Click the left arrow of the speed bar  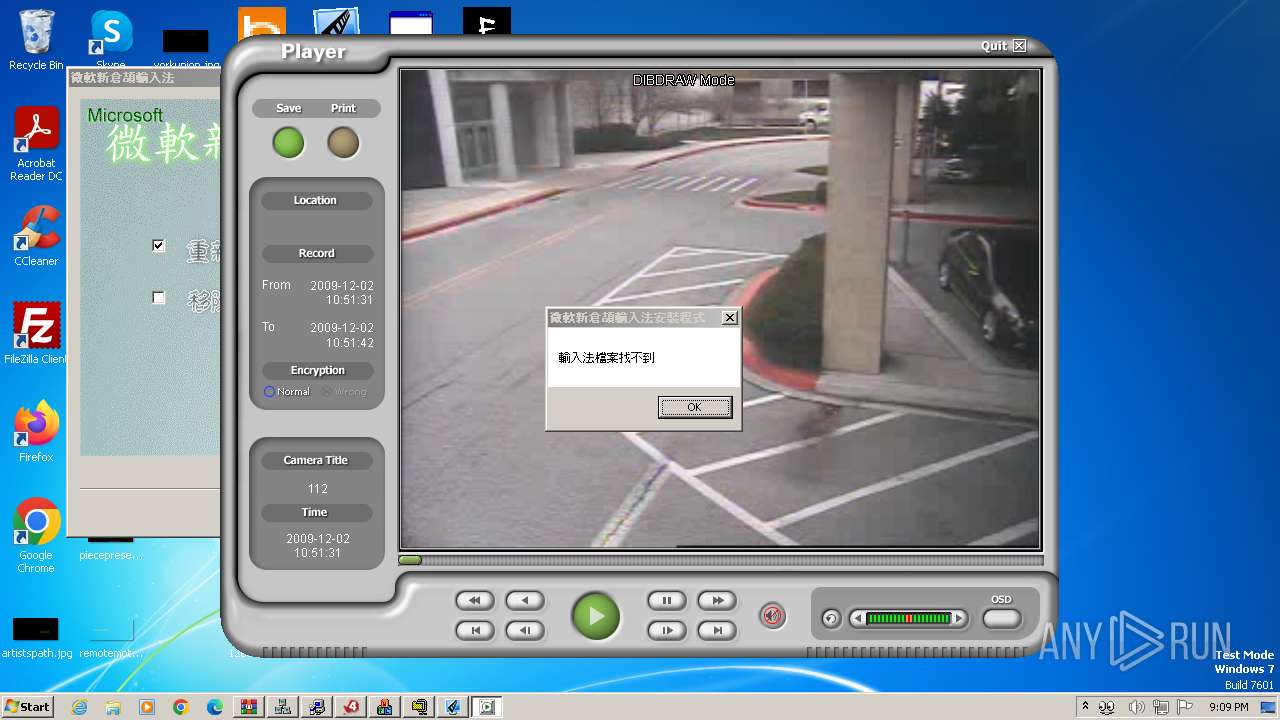(x=857, y=619)
